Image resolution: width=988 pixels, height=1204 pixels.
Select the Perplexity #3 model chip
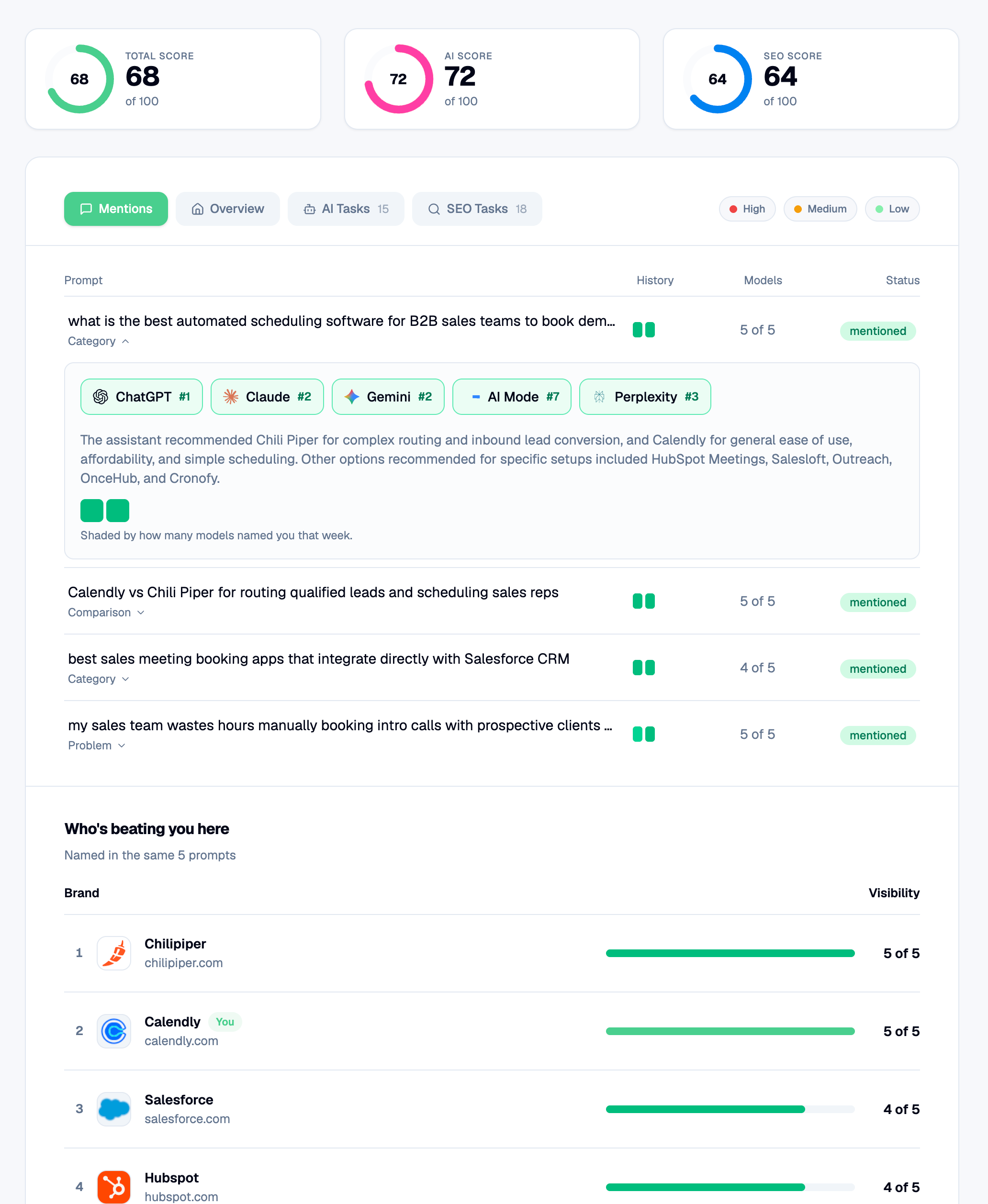[645, 397]
